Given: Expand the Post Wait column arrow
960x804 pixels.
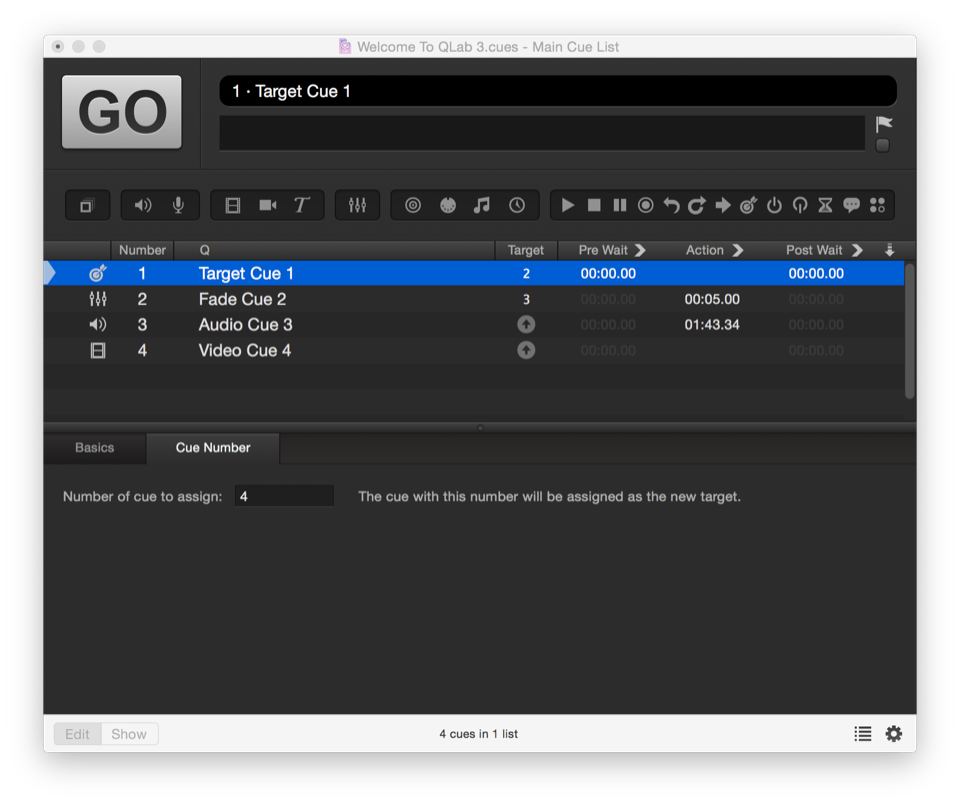Looking at the screenshot, I should coord(857,250).
